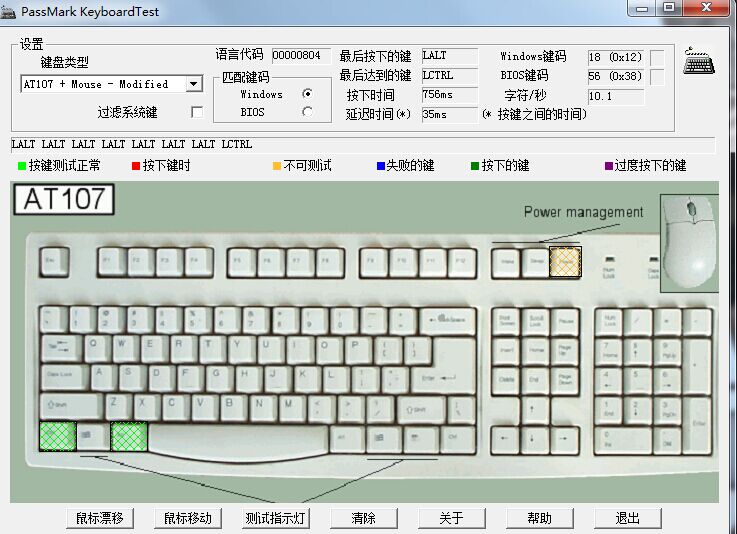Click the 测试指示灯 button
The width and height of the screenshot is (737, 534).
(276, 518)
